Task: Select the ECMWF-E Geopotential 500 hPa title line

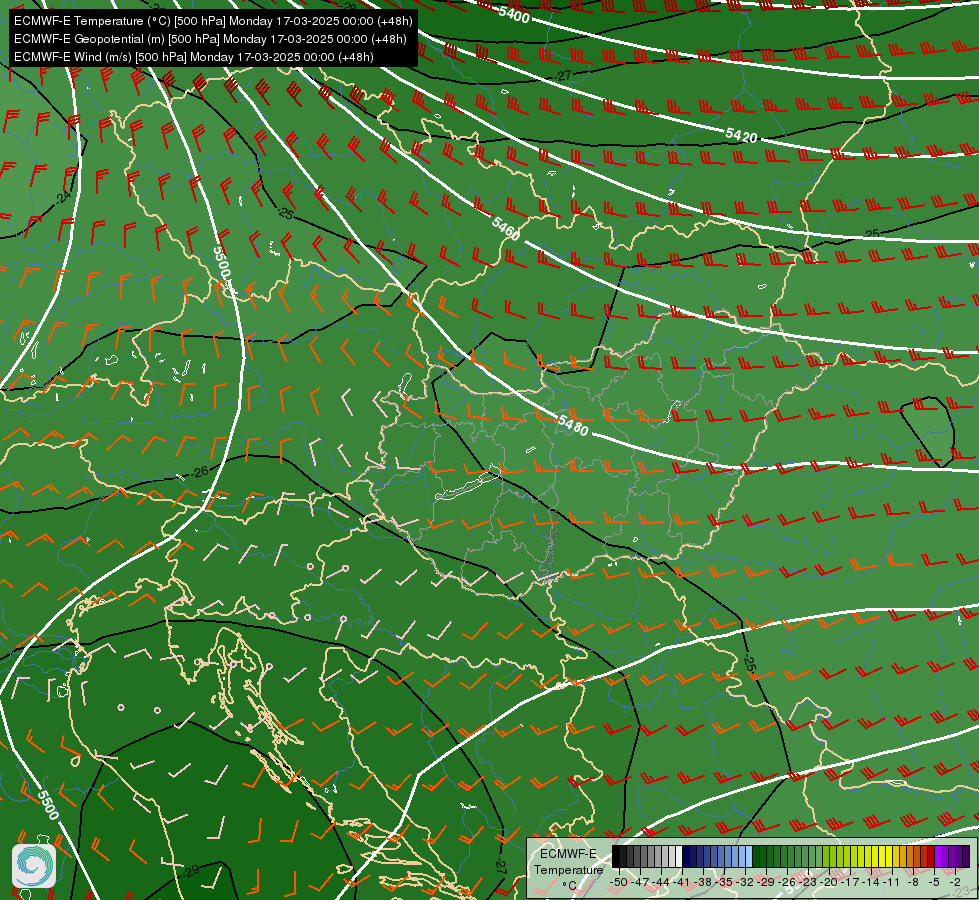Action: 210,39
